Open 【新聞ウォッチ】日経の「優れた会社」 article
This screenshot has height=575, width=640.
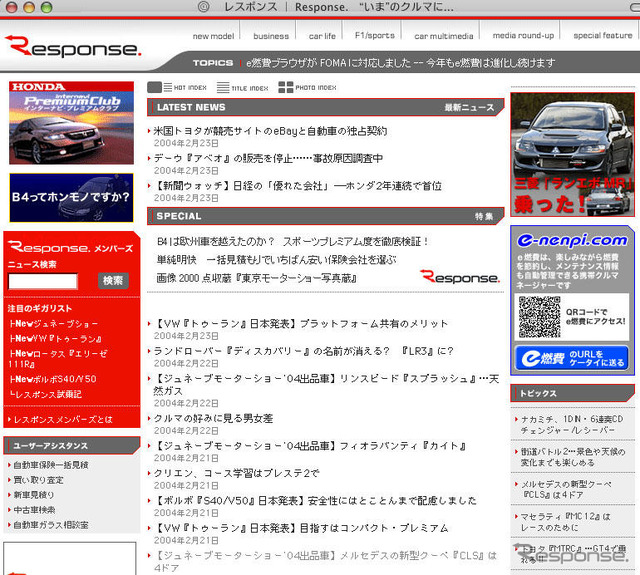point(298,186)
